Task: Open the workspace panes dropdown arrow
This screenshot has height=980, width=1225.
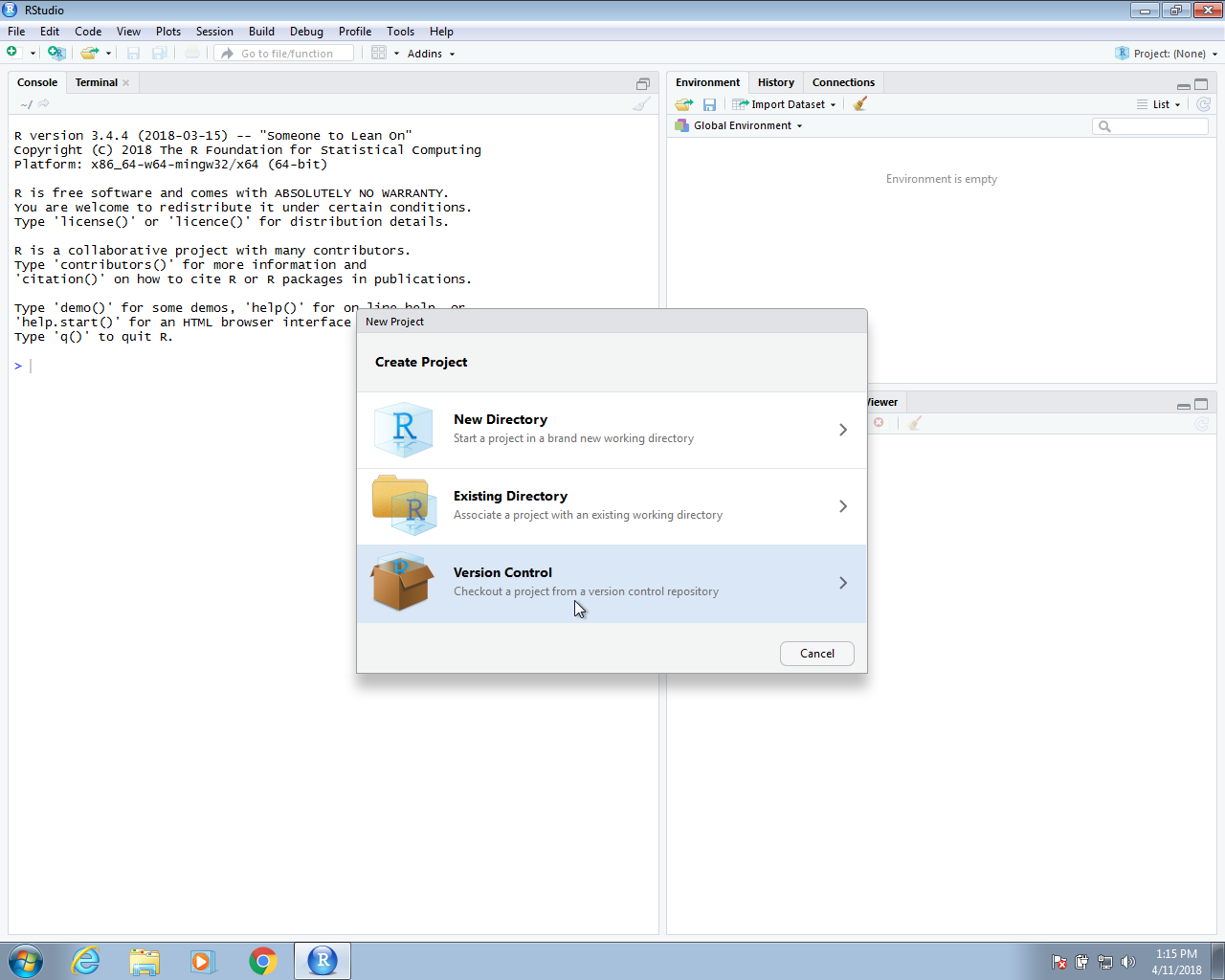Action: tap(396, 54)
